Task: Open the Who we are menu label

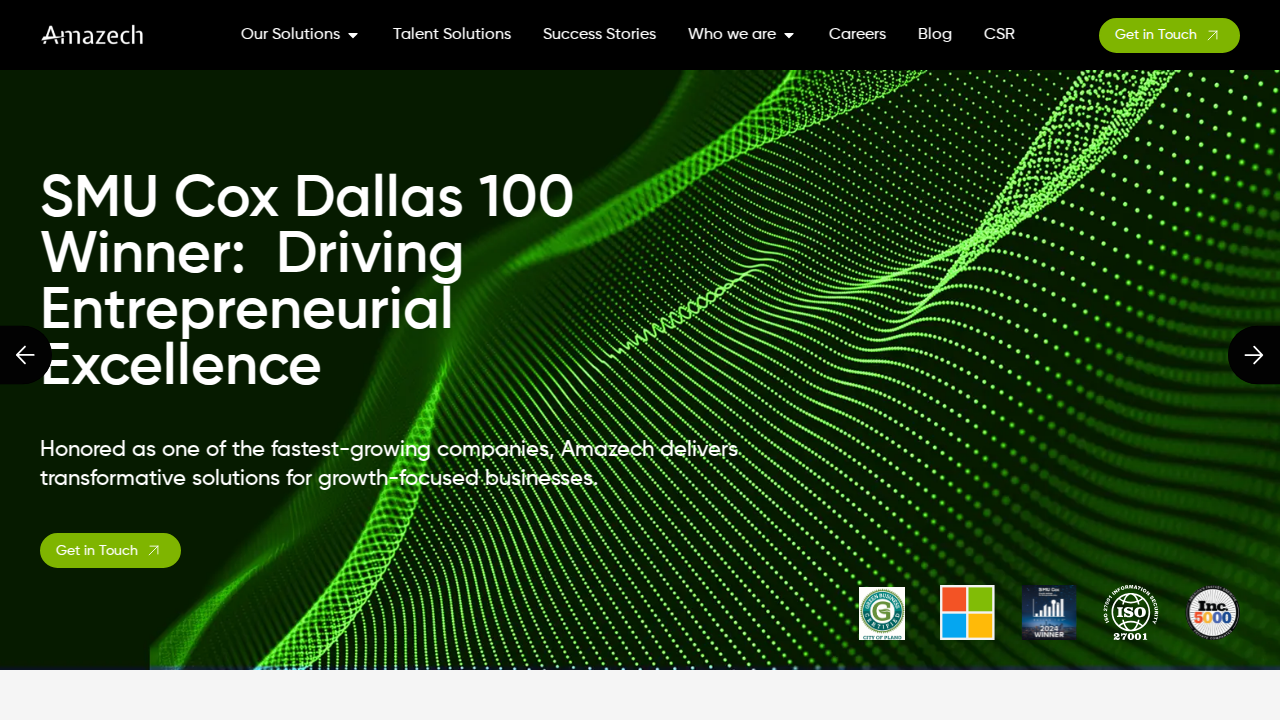Action: 732,34
